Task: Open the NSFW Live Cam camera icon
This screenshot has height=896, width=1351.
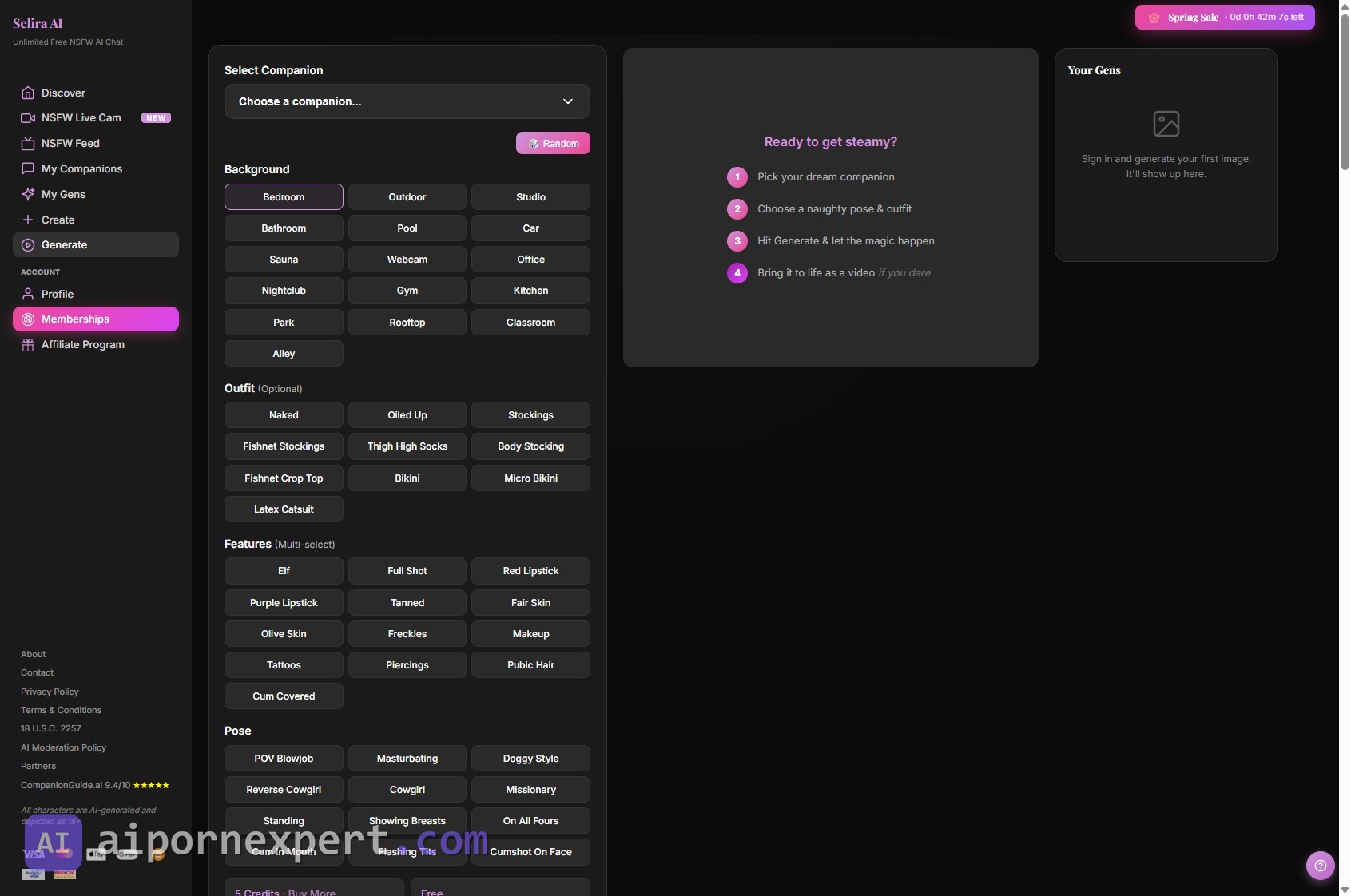Action: 28,118
